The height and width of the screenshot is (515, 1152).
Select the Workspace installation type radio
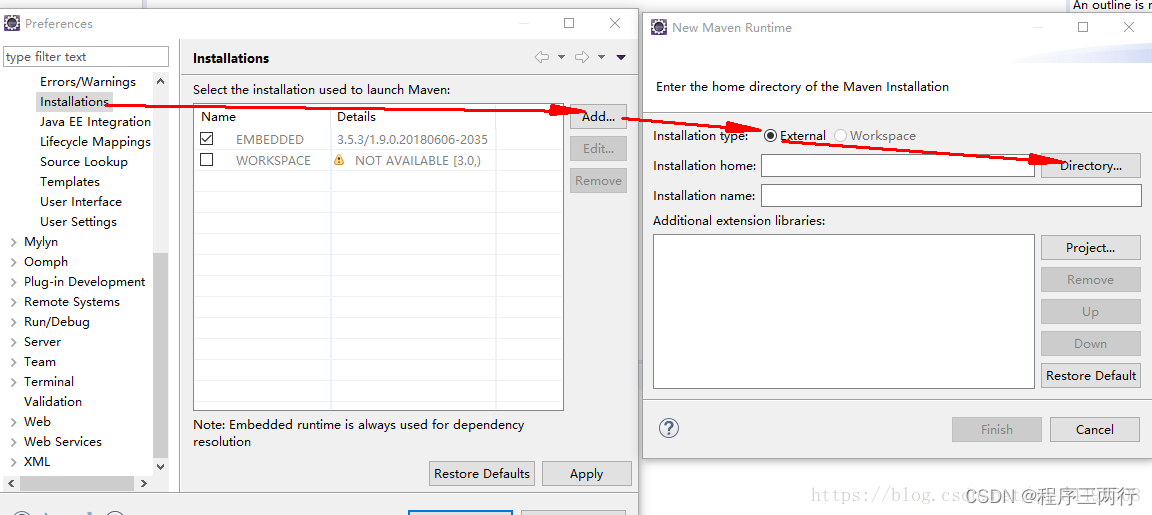[840, 136]
